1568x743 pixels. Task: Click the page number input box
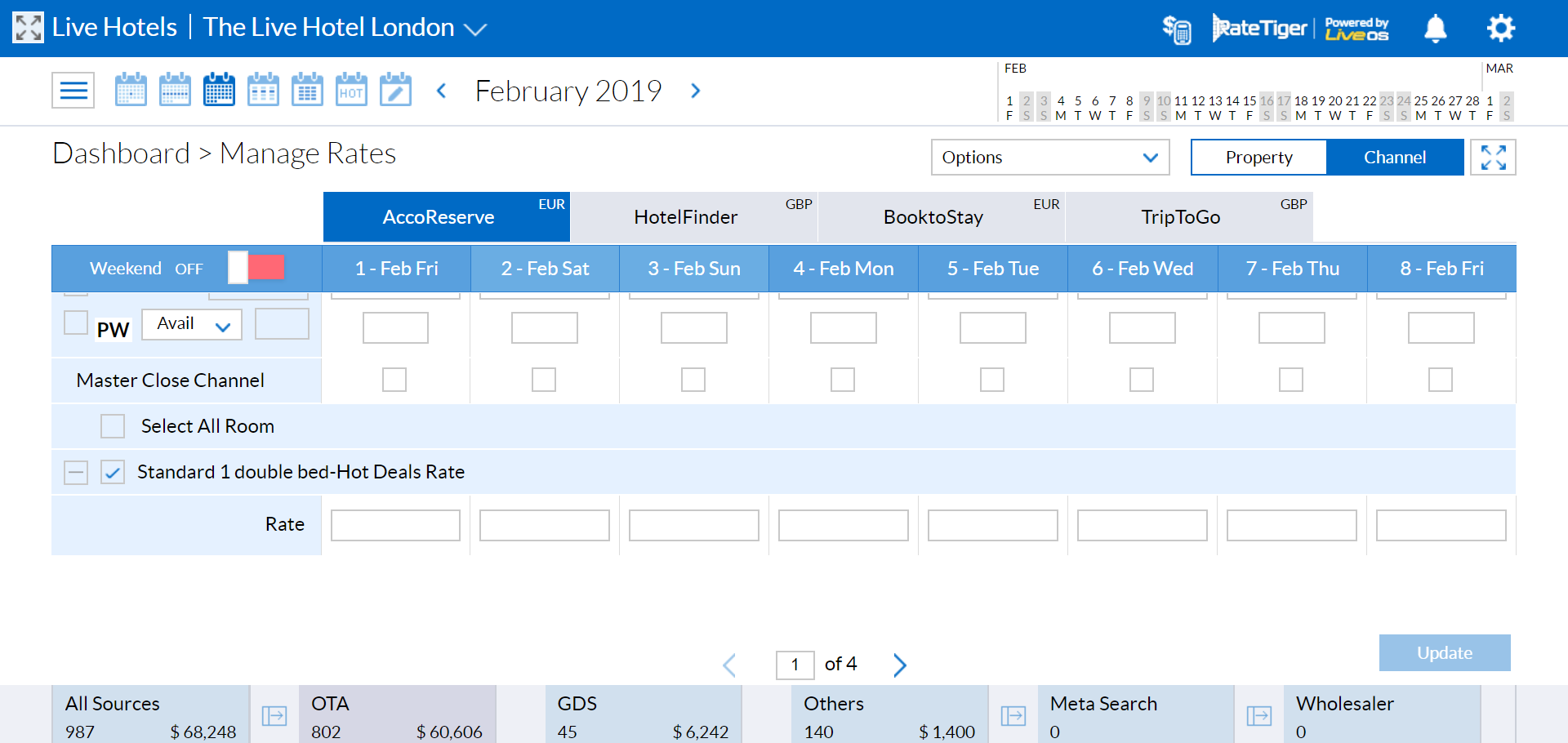coord(795,665)
